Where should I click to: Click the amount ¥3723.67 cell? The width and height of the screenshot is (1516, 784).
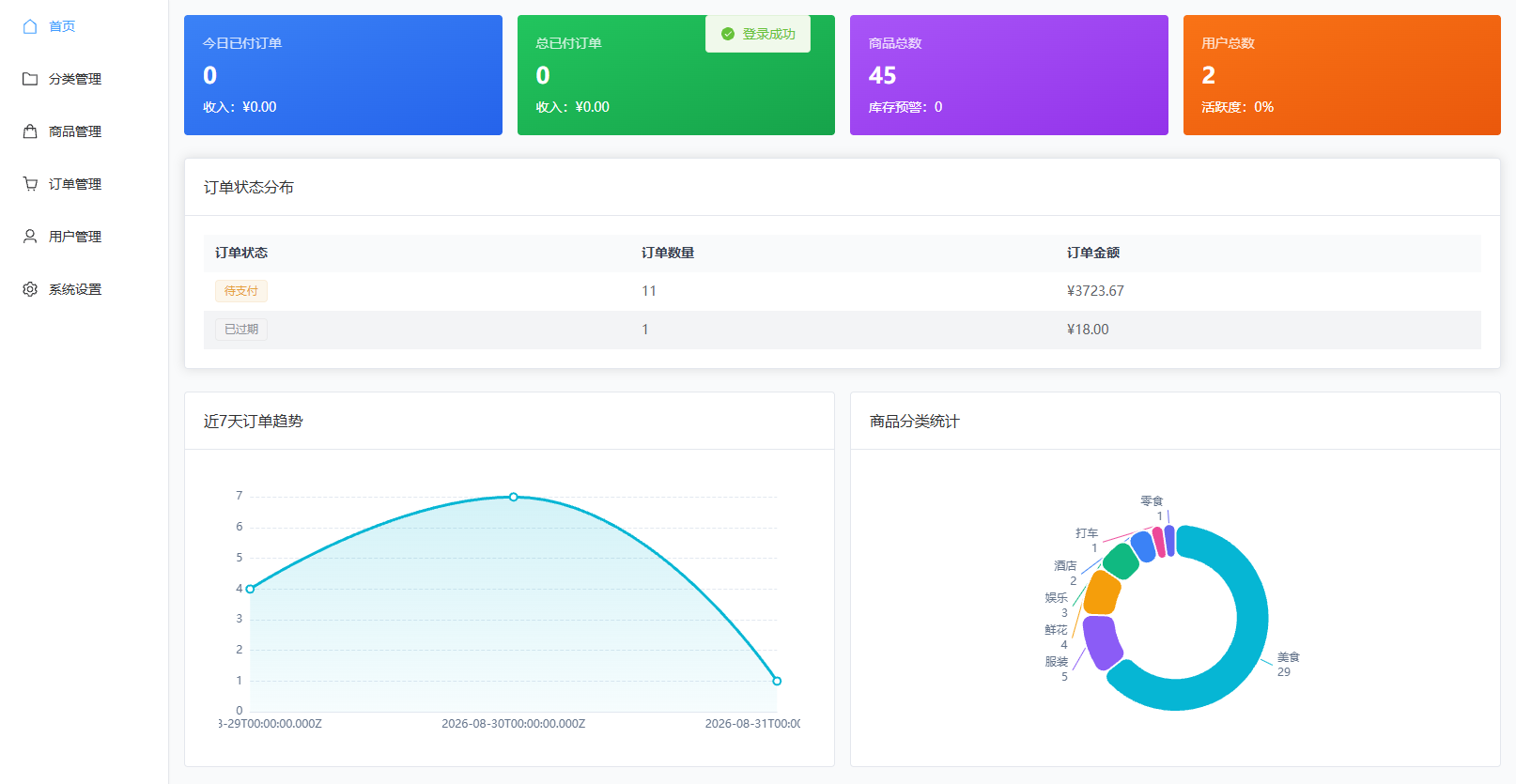[1095, 291]
